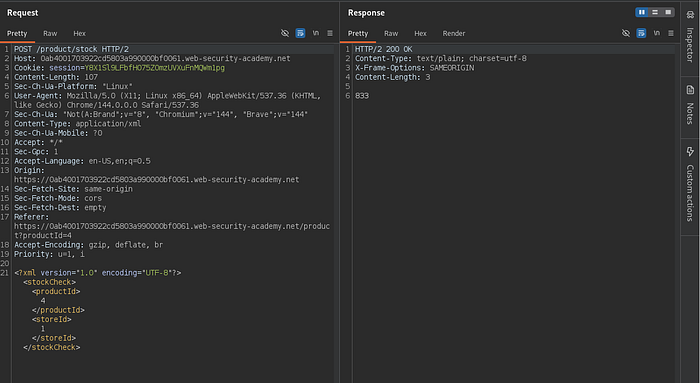The height and width of the screenshot is (383, 700).
Task: Click 'Content-Type: application/xml' header
Action: (78, 124)
